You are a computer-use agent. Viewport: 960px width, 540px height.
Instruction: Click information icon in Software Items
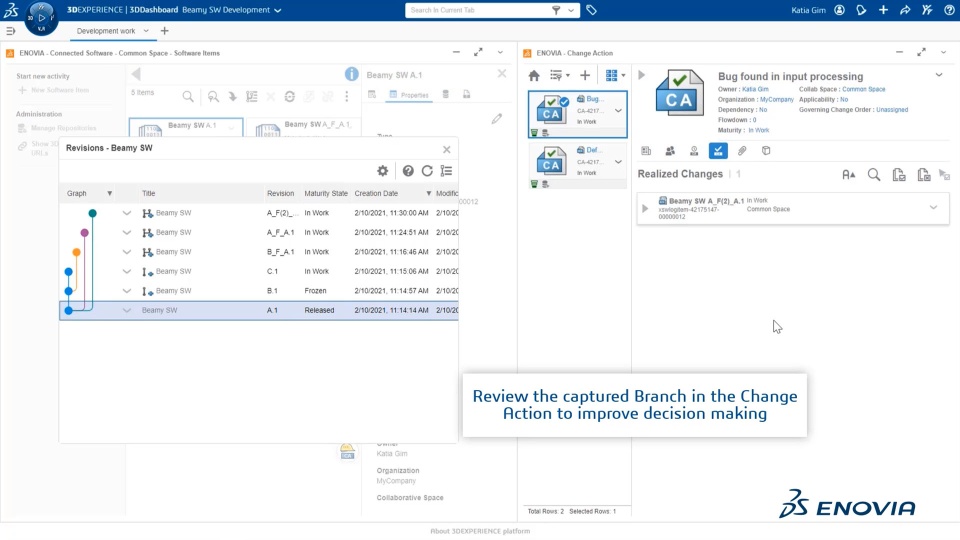click(x=351, y=74)
